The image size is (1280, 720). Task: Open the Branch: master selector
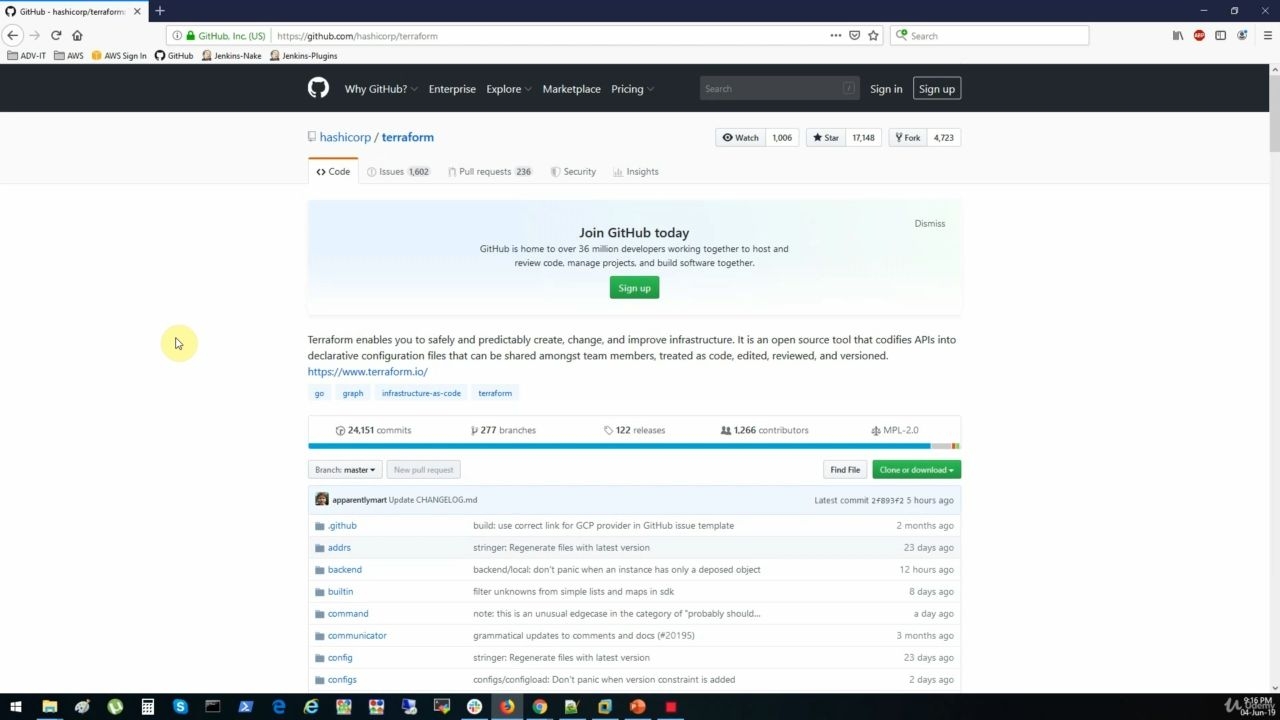coord(345,469)
